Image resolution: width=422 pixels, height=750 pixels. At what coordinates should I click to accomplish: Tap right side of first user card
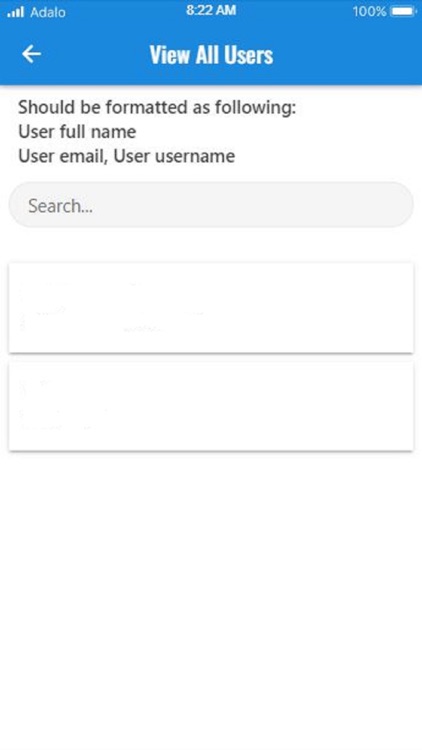pos(364,308)
